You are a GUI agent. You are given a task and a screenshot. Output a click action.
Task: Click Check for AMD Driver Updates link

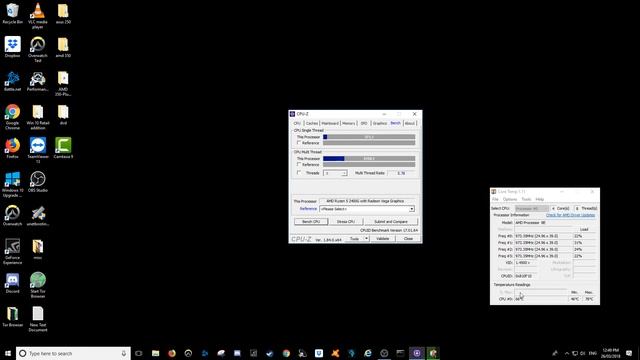[x=570, y=215]
